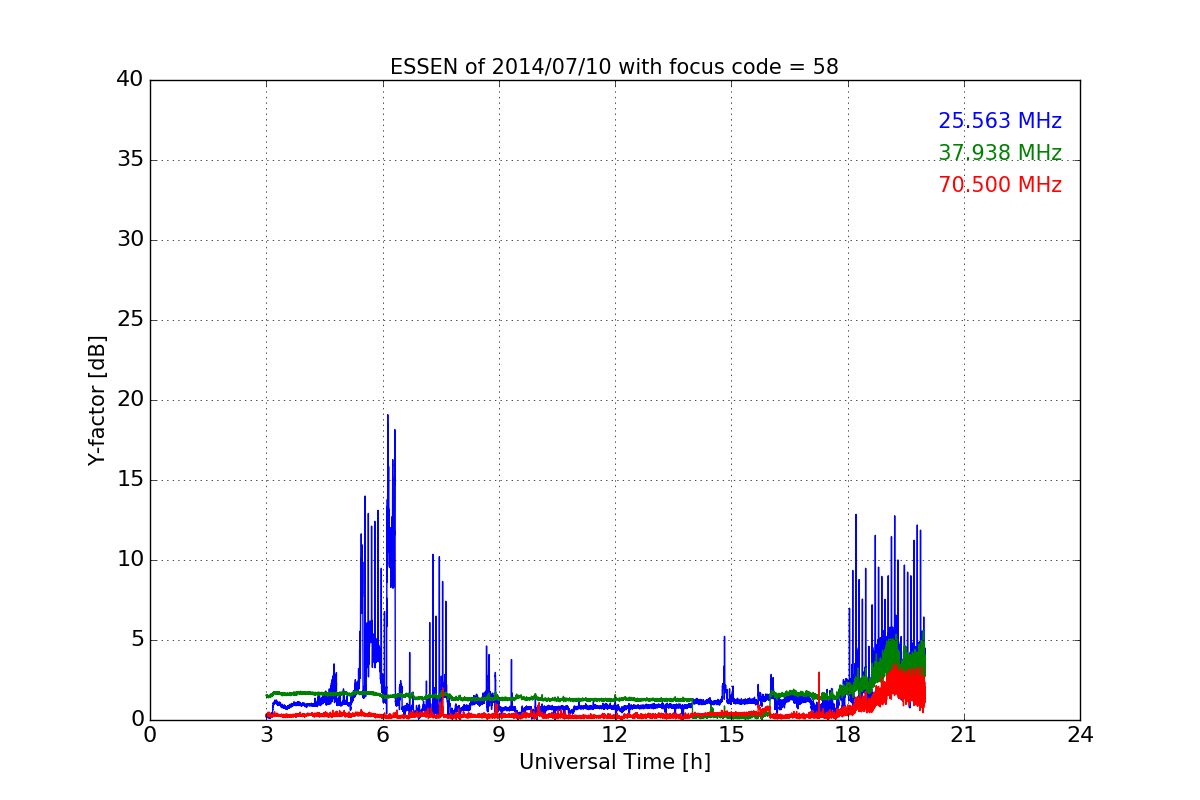Click the y-axis tick label 10

pos(130,560)
